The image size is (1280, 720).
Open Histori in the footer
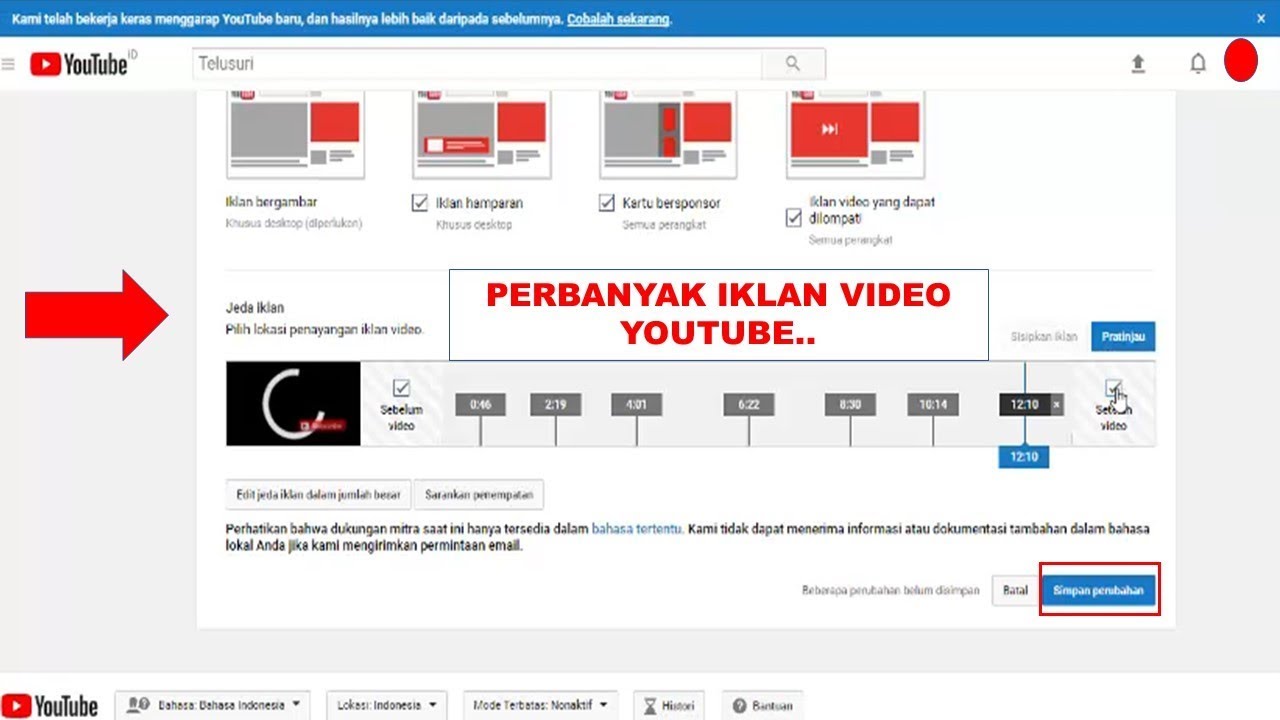[669, 705]
